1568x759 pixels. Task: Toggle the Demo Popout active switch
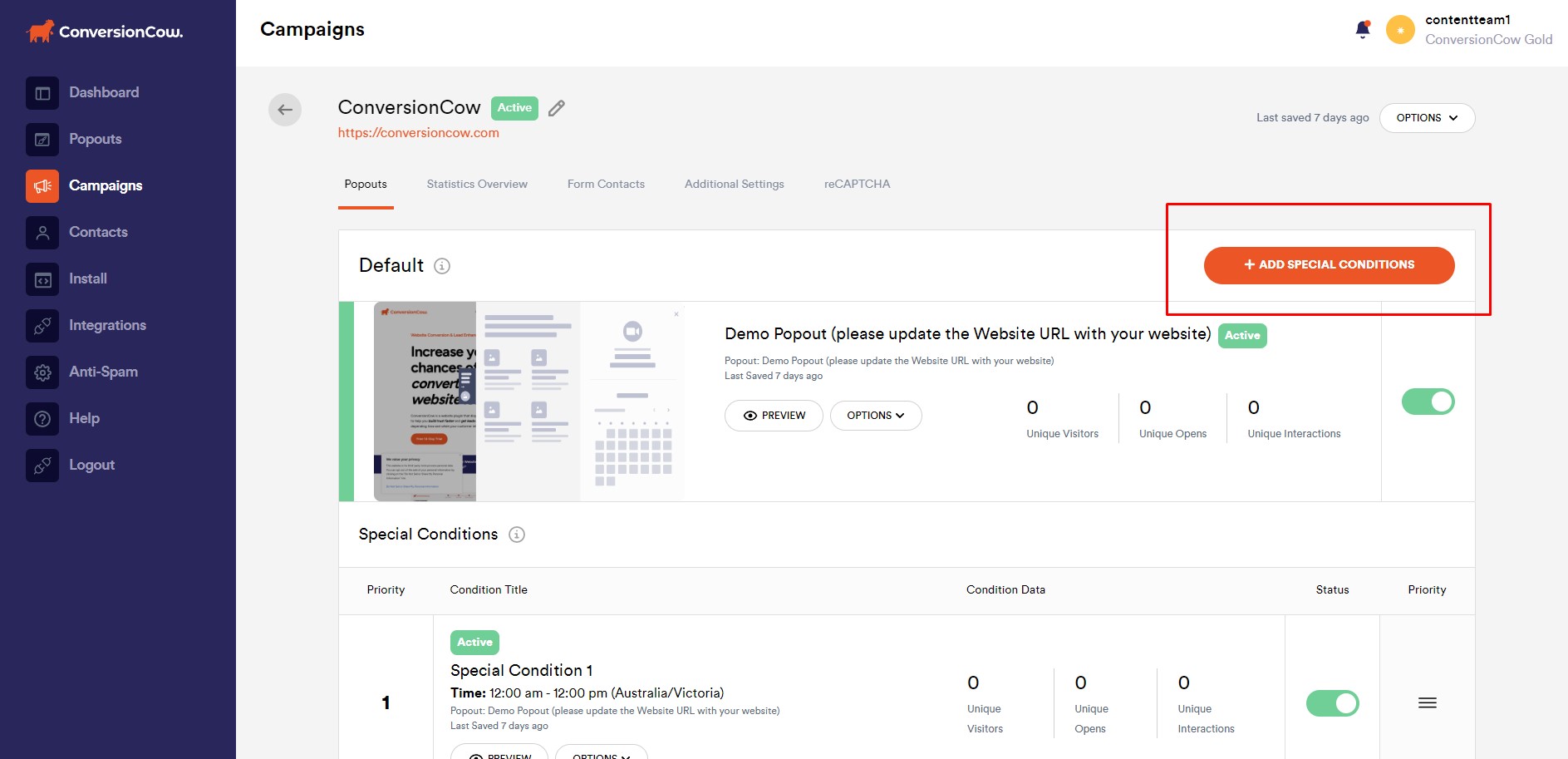point(1428,402)
